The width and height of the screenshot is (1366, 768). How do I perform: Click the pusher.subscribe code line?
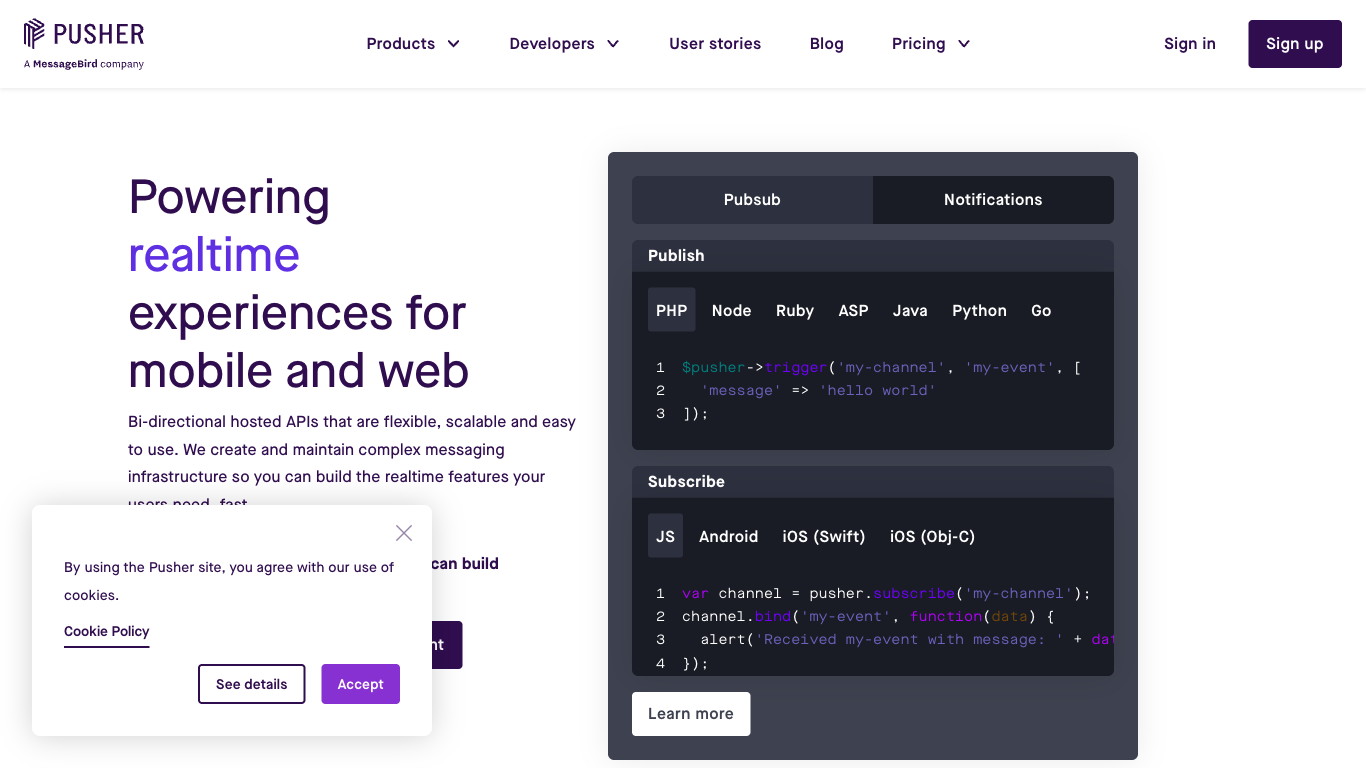coord(886,593)
